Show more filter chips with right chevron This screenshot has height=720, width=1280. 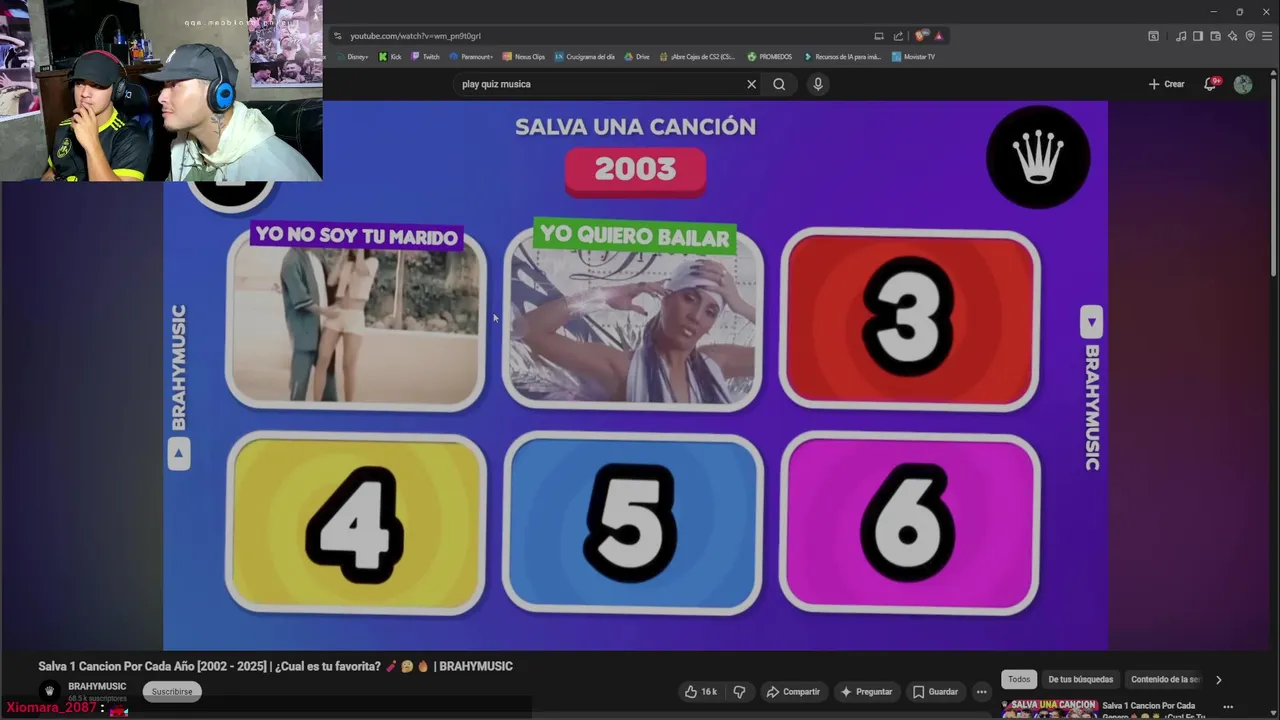[x=1218, y=680]
